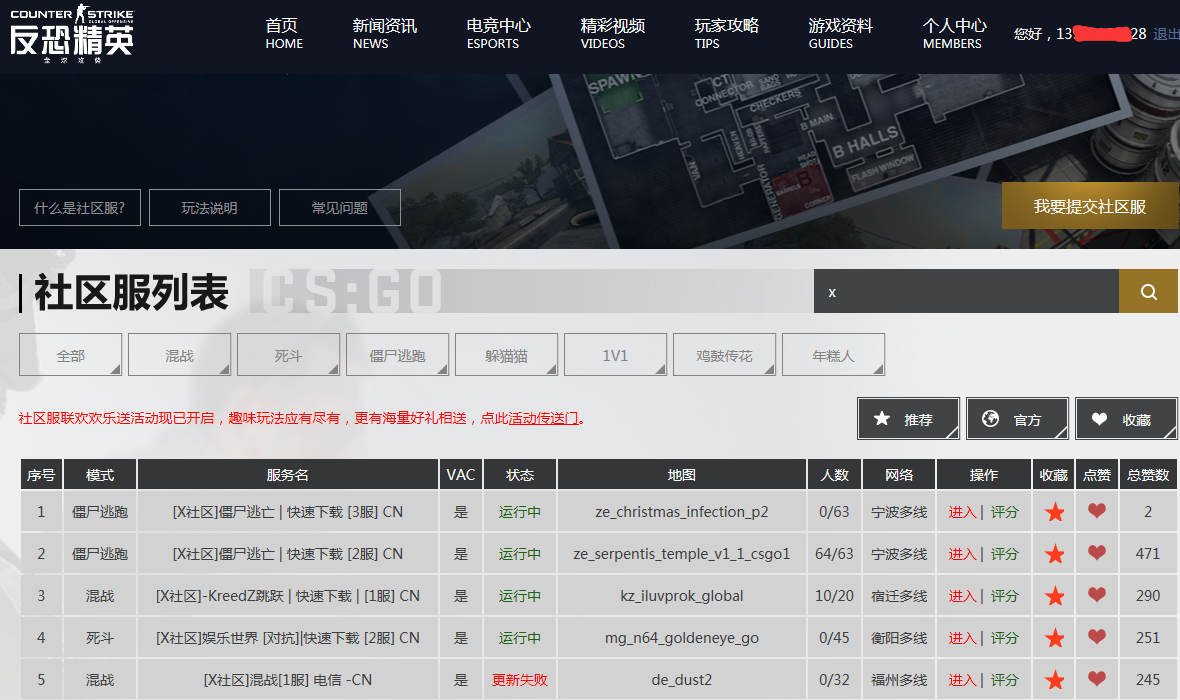This screenshot has width=1180, height=700.
Task: Like server 2 using the heart icon
Action: 1097,553
